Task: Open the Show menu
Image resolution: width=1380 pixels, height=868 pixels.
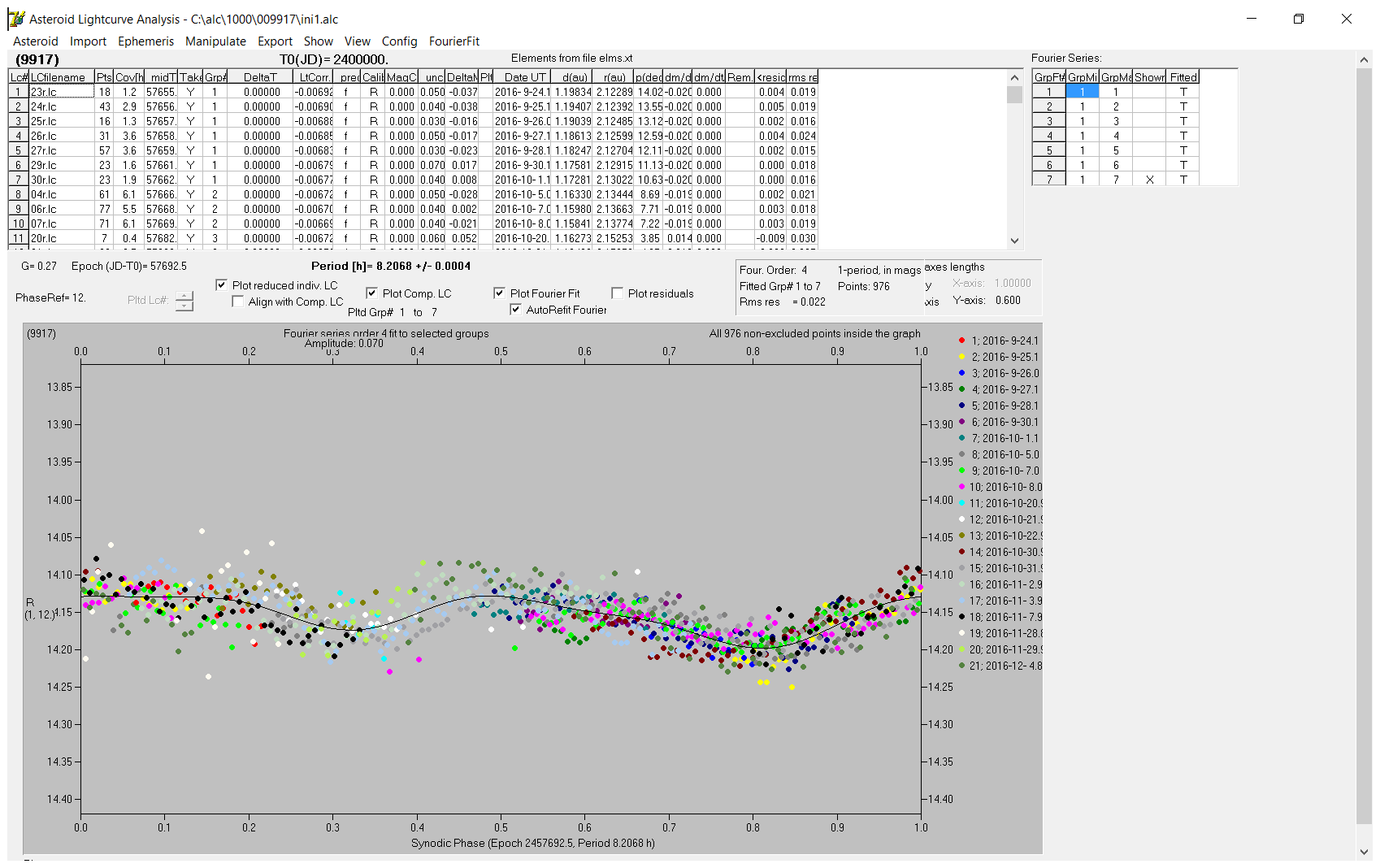Action: pos(318,41)
